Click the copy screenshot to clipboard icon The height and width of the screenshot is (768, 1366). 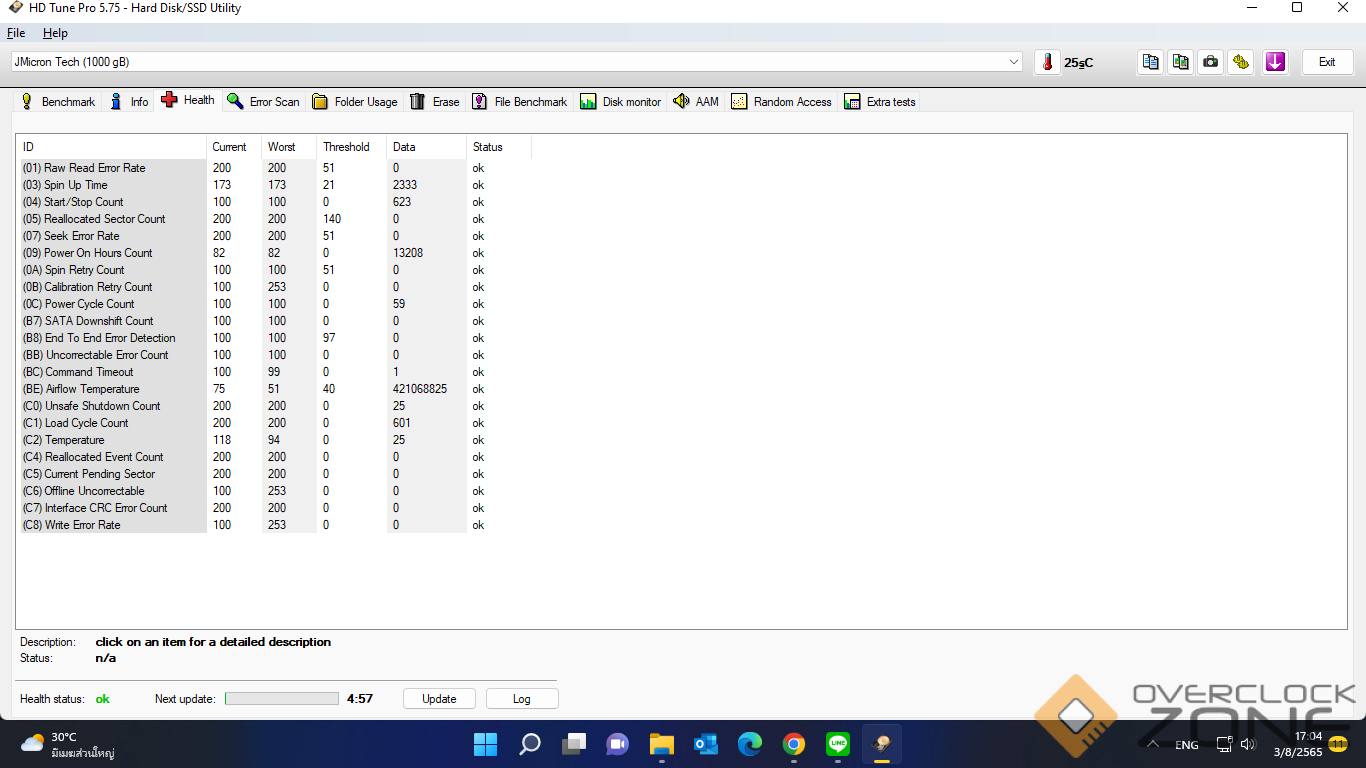coord(1181,62)
